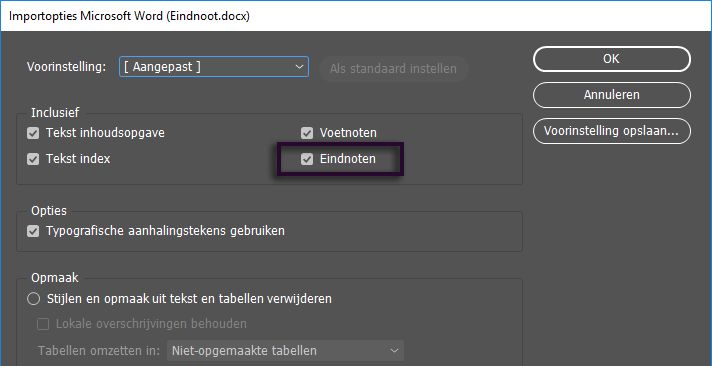This screenshot has height=366, width=712.
Task: Select Stijlen en opmaak verwijderen radio button
Action: pyautogui.click(x=34, y=299)
